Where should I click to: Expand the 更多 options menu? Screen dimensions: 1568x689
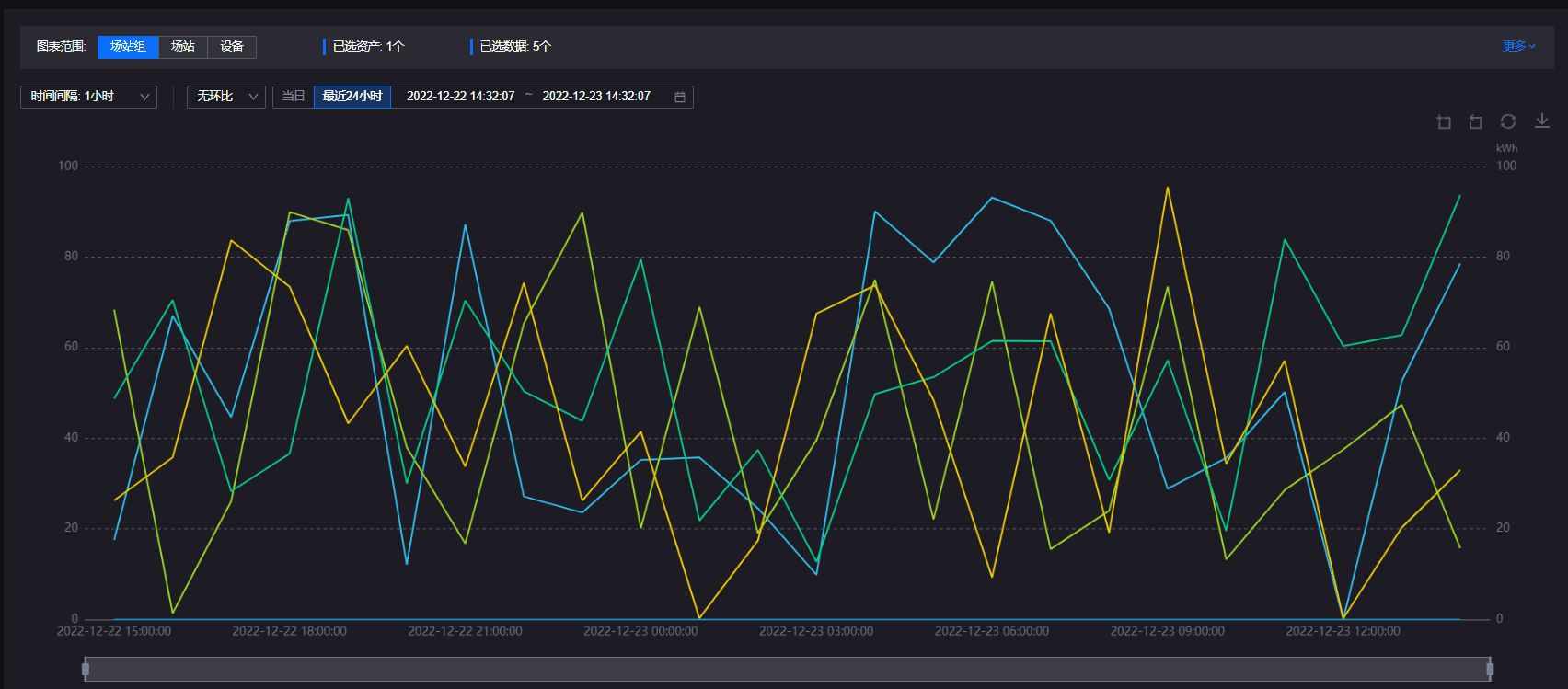click(1518, 46)
